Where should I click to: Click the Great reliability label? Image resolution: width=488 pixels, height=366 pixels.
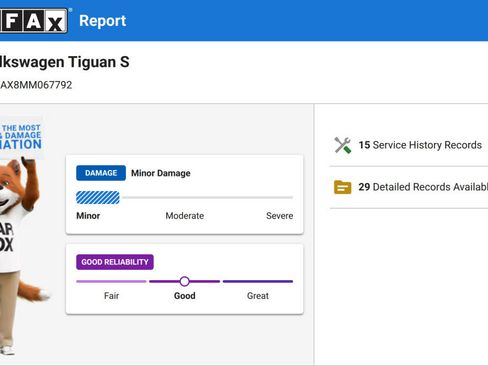point(258,296)
